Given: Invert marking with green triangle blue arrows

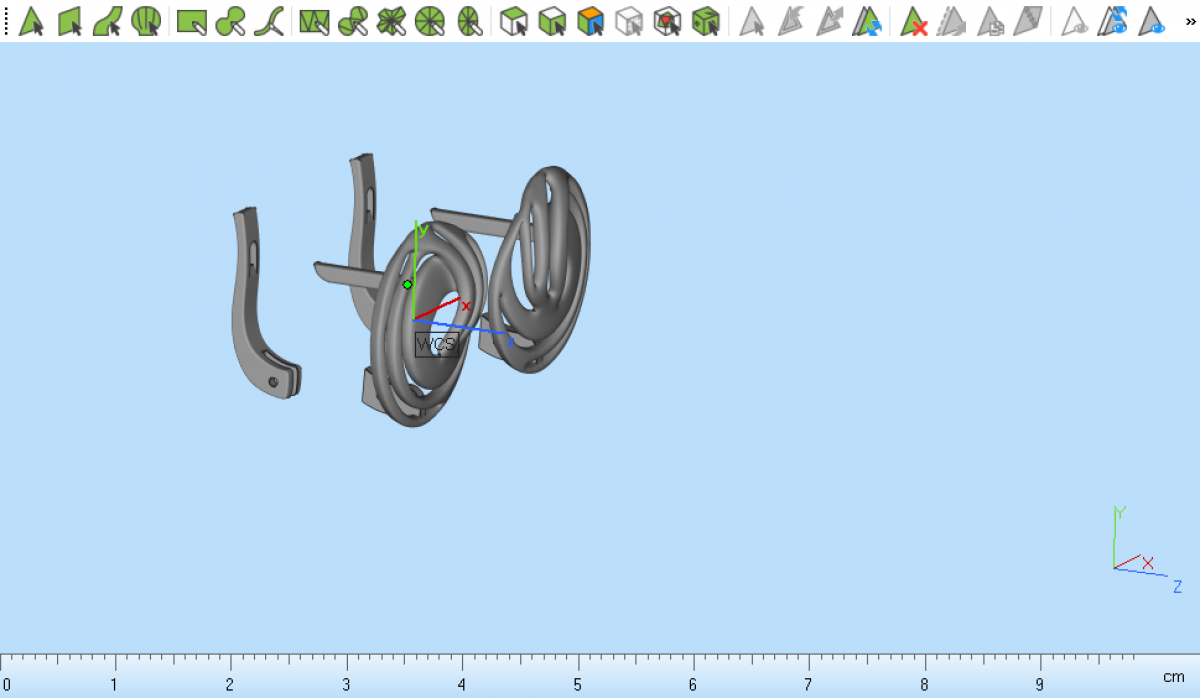Looking at the screenshot, I should click(x=865, y=21).
